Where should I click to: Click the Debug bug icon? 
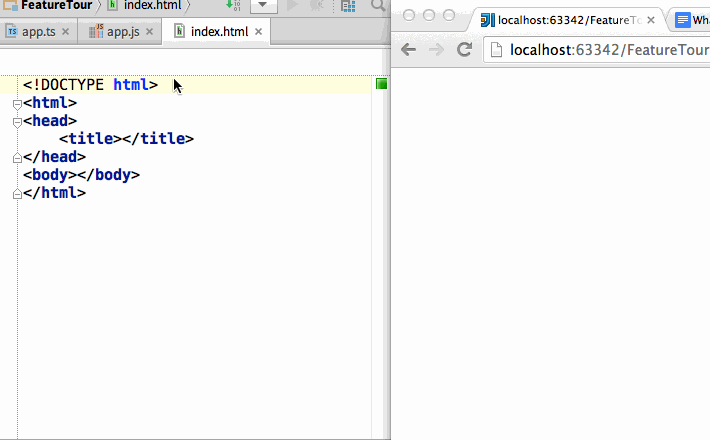(x=318, y=6)
